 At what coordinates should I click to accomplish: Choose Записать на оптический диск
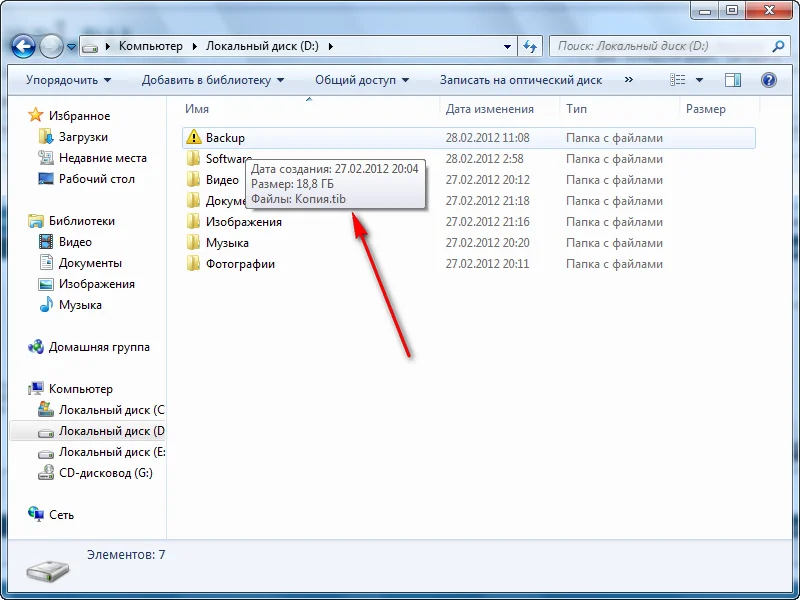coord(521,80)
